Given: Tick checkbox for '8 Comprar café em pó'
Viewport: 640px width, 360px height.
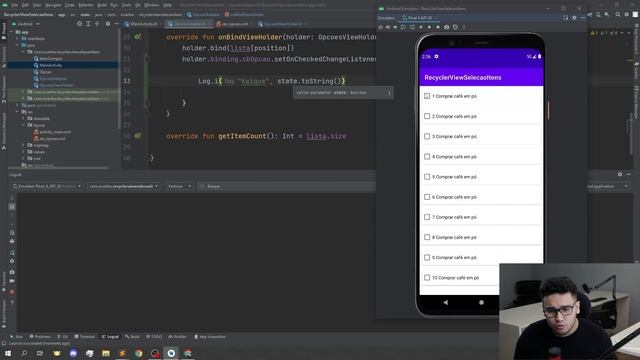Looking at the screenshot, I should point(427,237).
